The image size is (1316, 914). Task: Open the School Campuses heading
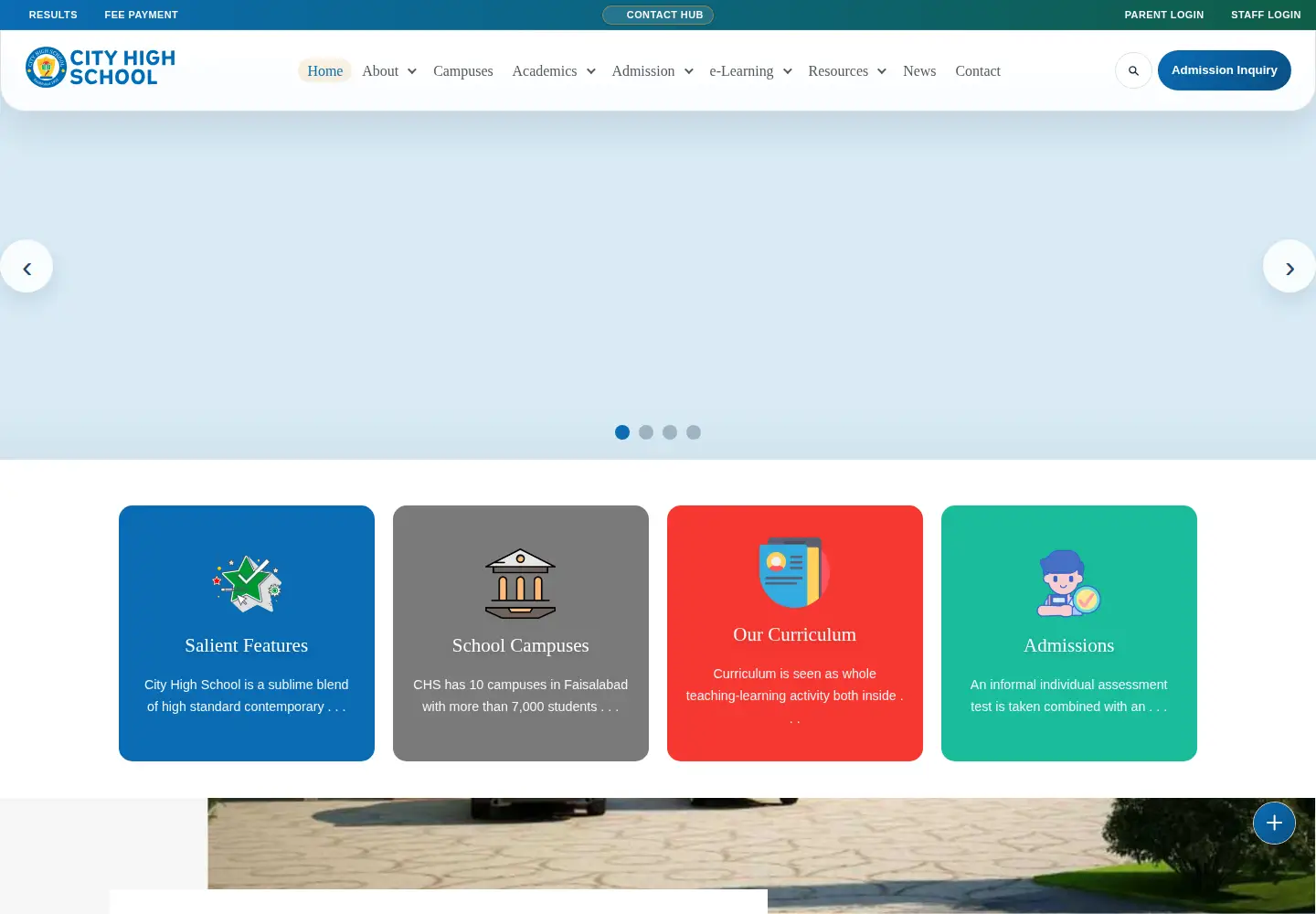[521, 645]
